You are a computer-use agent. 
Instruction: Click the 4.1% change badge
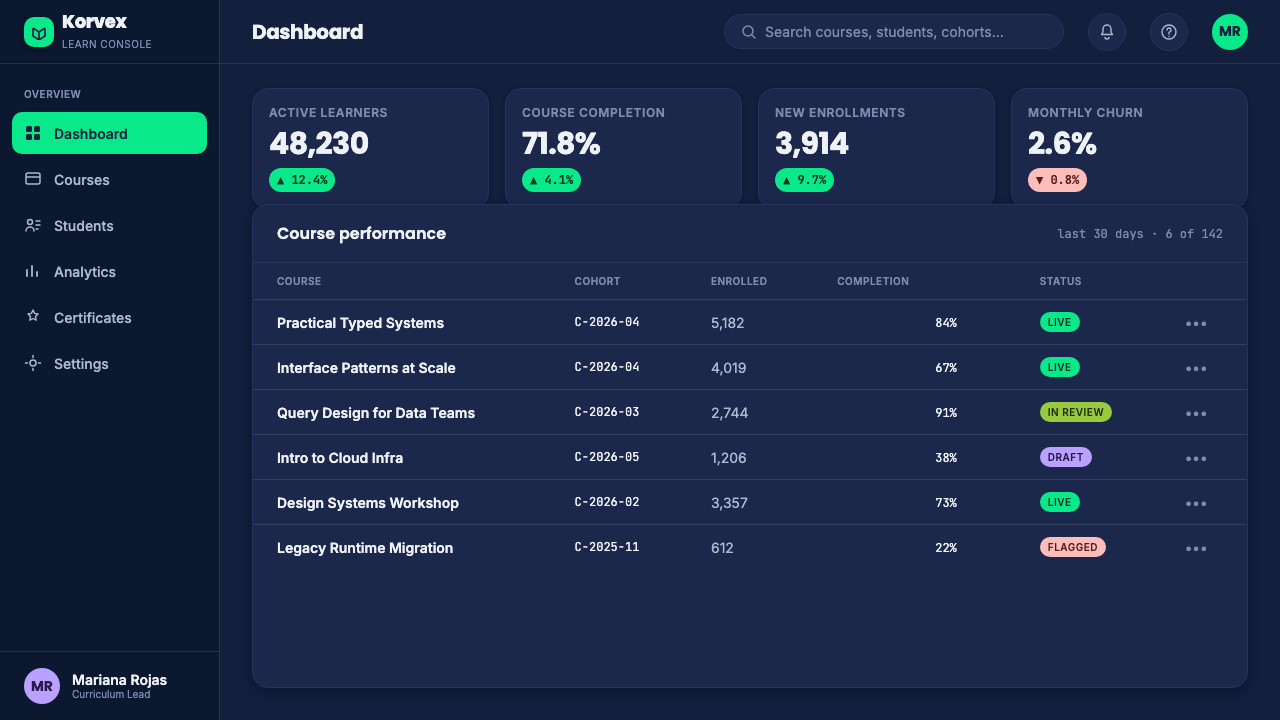551,180
